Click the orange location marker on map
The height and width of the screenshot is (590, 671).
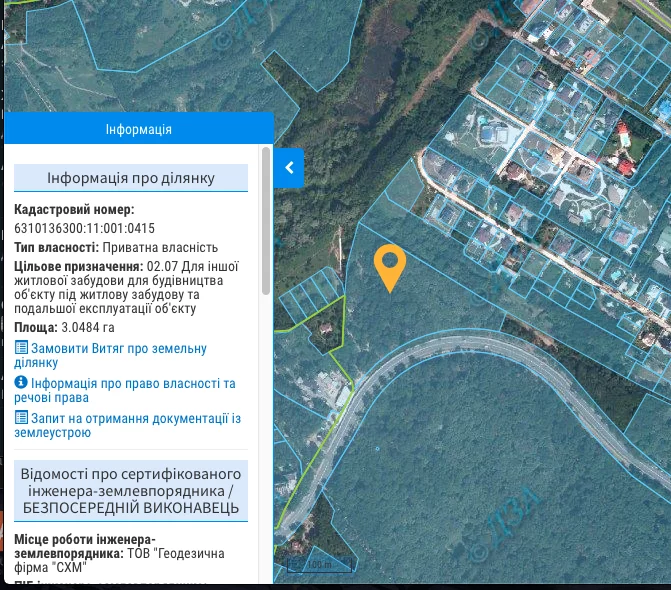coord(390,269)
